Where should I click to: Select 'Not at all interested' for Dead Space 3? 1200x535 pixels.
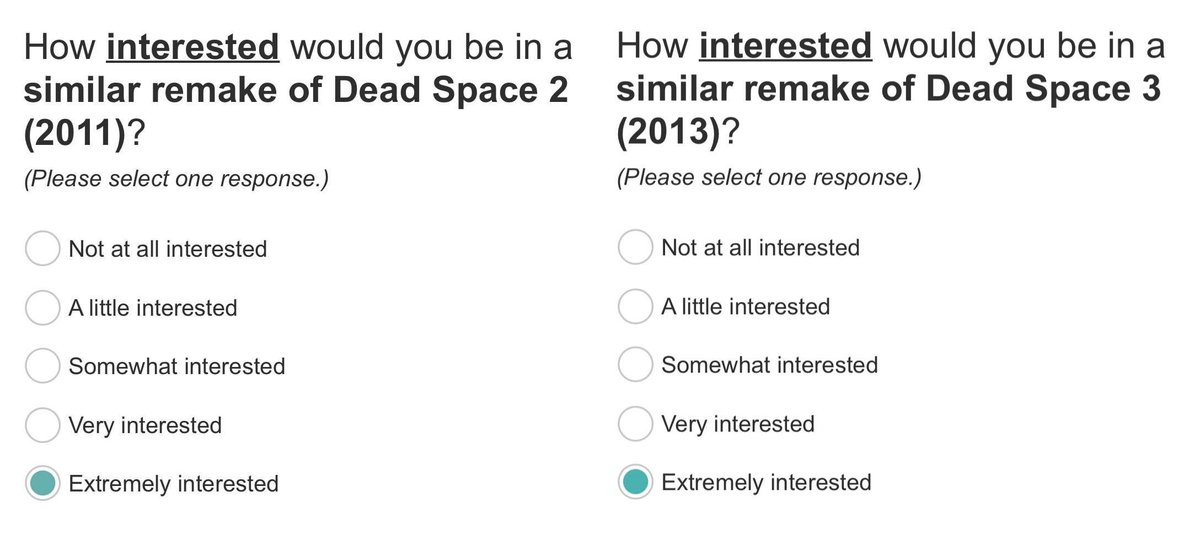[x=634, y=247]
